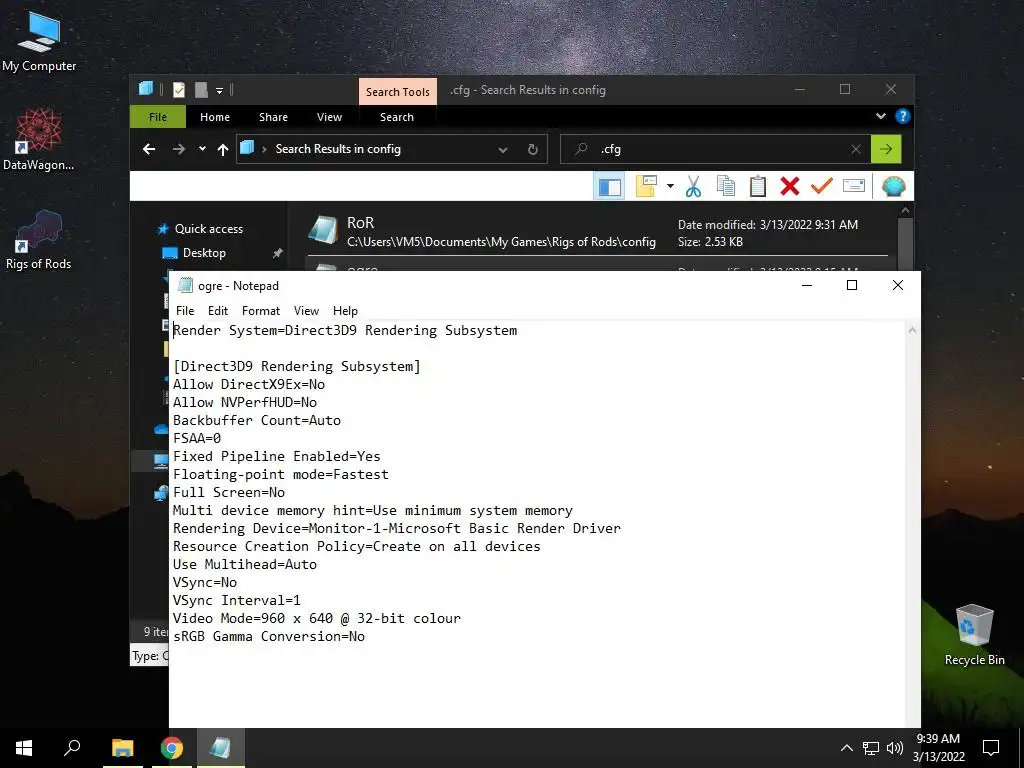Expand the address bar history dropdown
Viewport: 1024px width, 768px height.
pos(503,150)
